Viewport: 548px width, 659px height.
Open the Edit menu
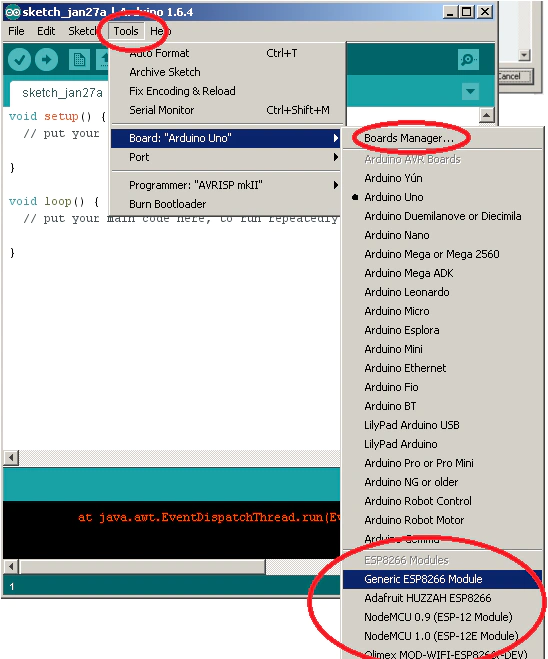pos(46,31)
